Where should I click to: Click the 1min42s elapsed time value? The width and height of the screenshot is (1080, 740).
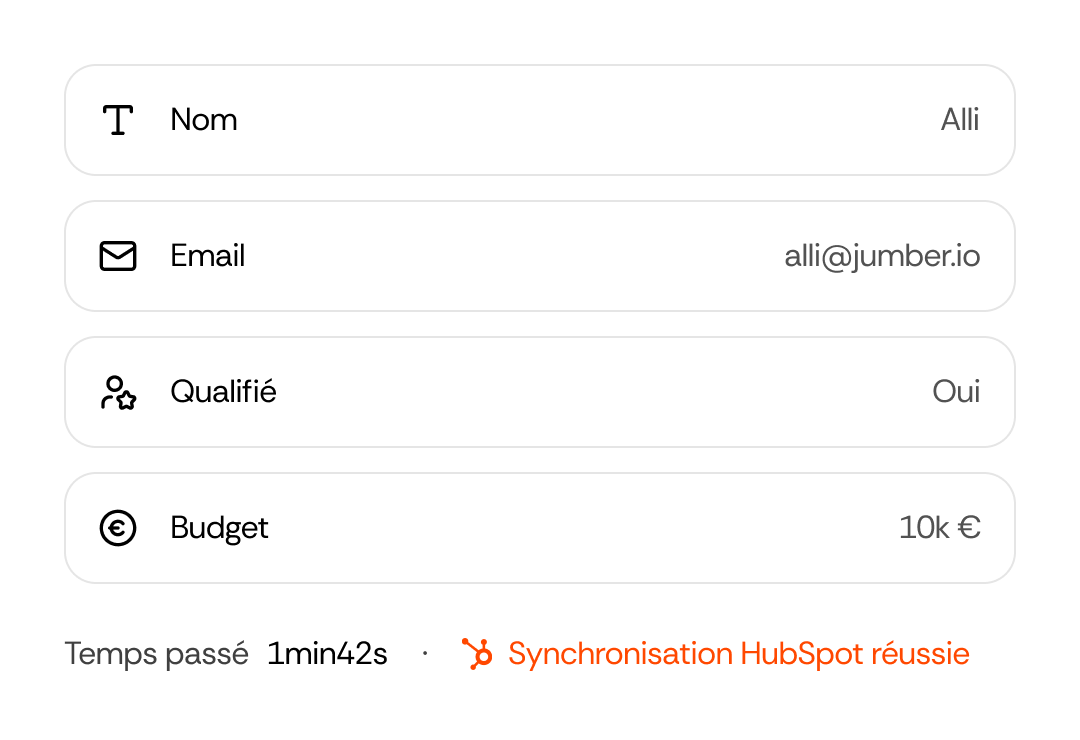327,654
